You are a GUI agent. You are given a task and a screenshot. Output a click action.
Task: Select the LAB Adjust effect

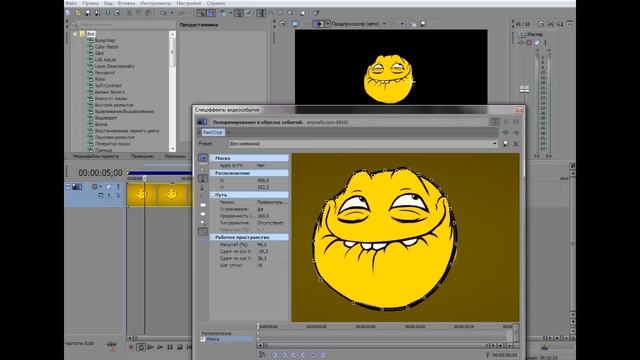105,60
